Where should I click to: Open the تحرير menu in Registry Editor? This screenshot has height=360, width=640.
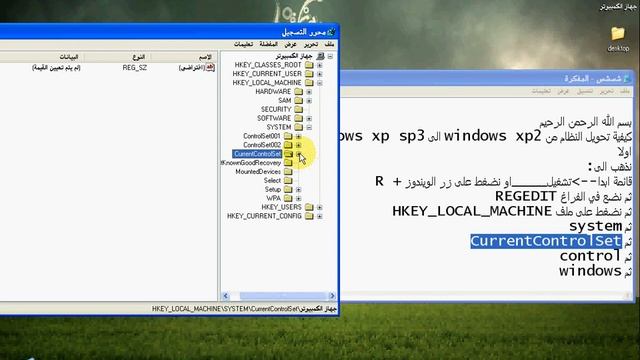(311, 44)
